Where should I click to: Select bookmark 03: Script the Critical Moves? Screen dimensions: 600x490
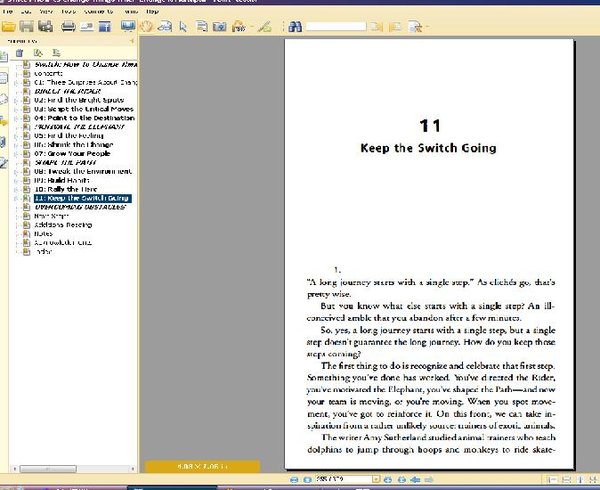83,109
